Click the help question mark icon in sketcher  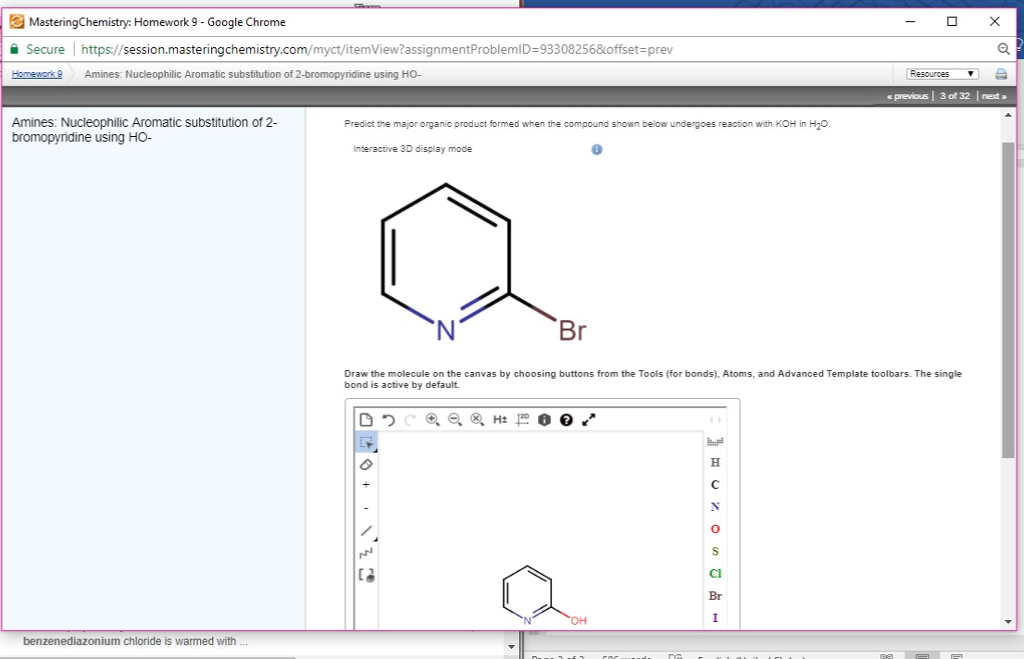(x=566, y=420)
